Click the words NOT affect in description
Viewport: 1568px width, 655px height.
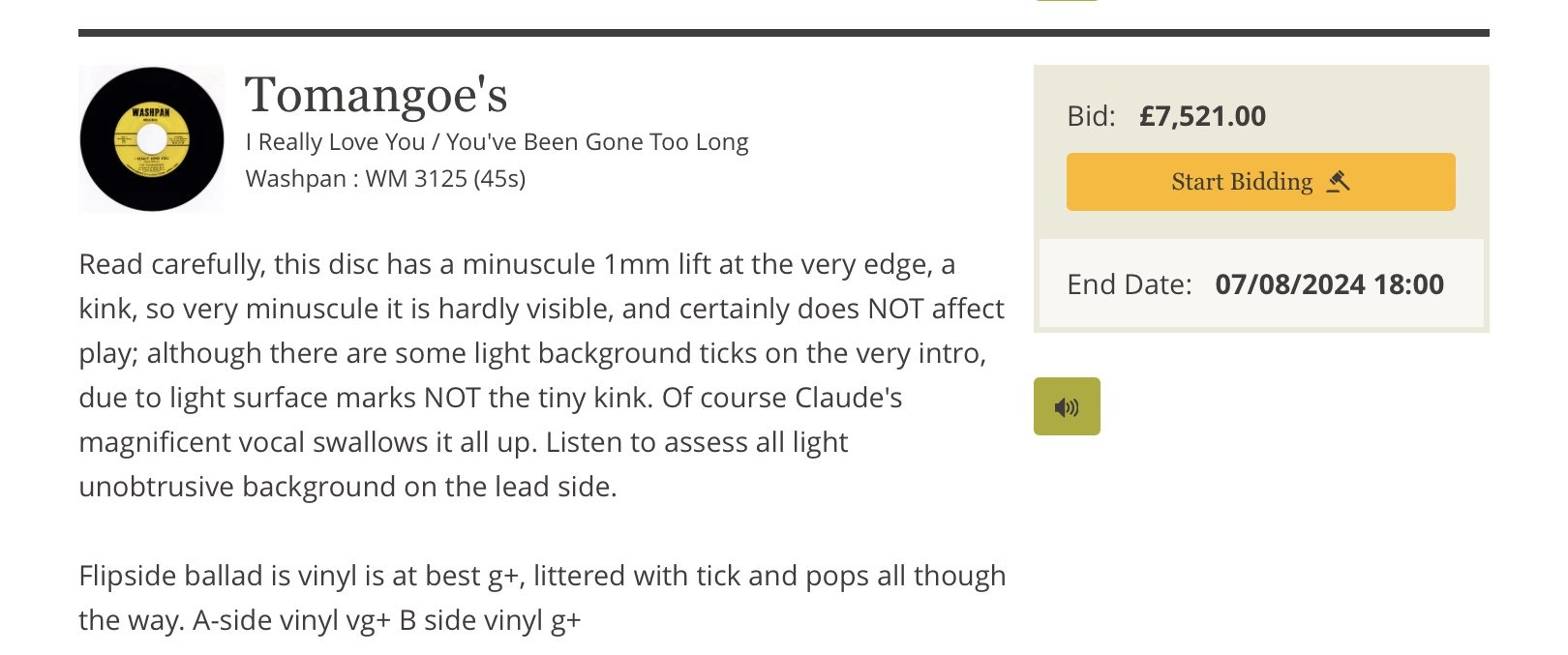tap(935, 309)
